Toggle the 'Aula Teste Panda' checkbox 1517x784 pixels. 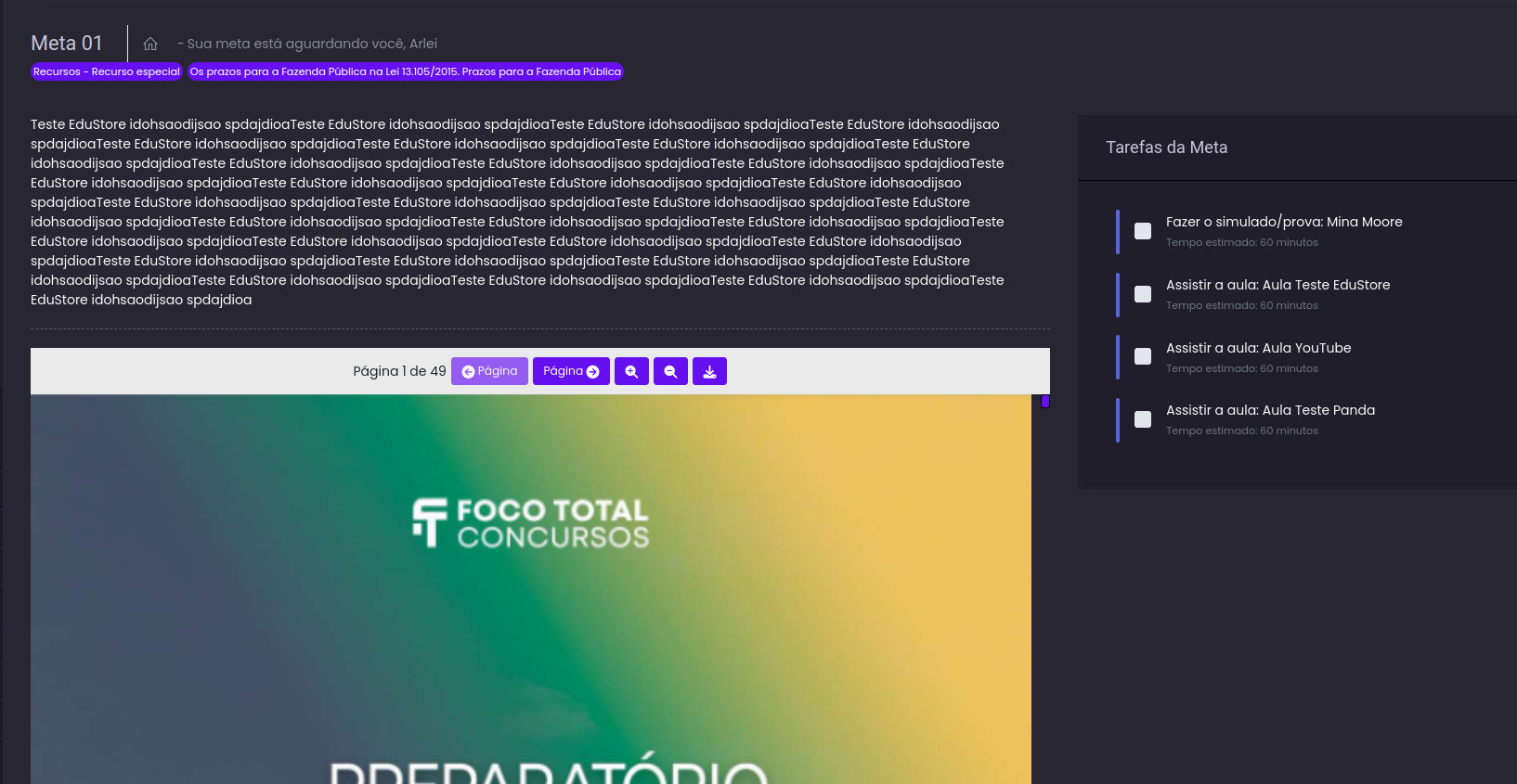[x=1143, y=419]
